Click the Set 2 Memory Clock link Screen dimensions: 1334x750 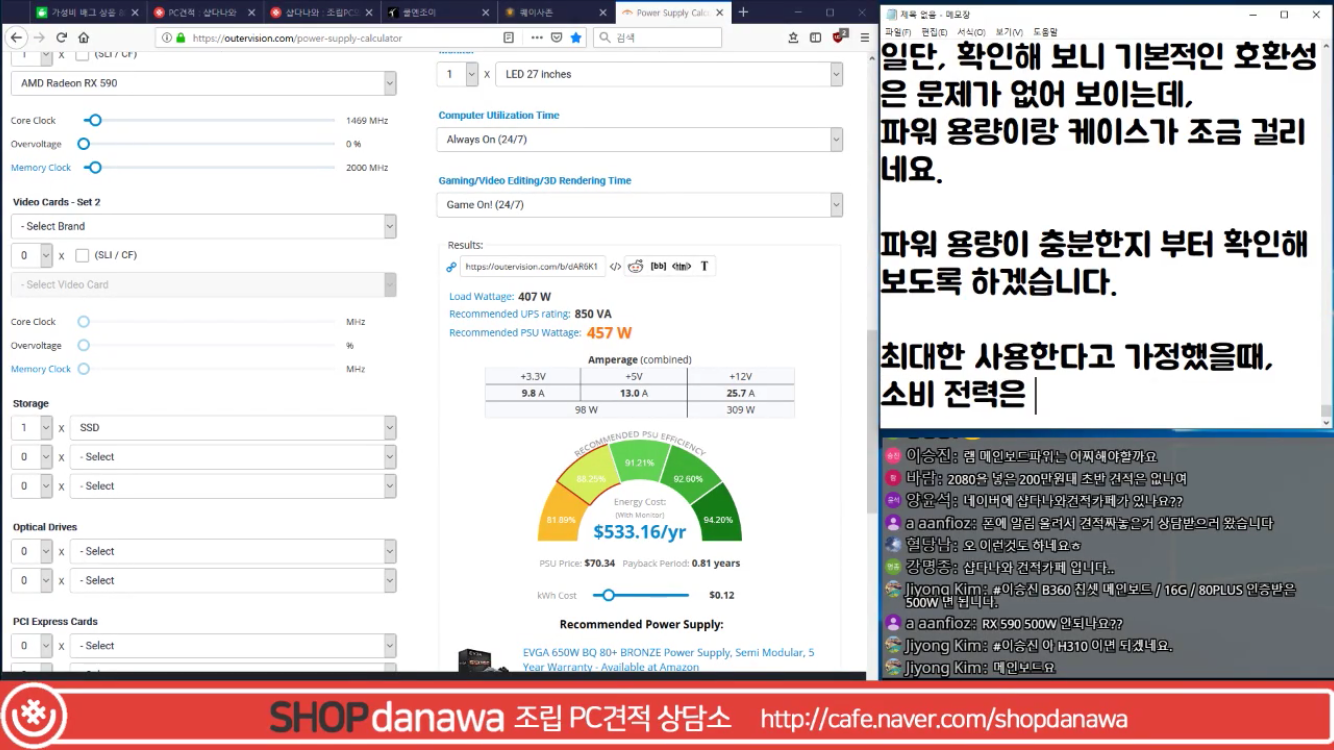[41, 369]
